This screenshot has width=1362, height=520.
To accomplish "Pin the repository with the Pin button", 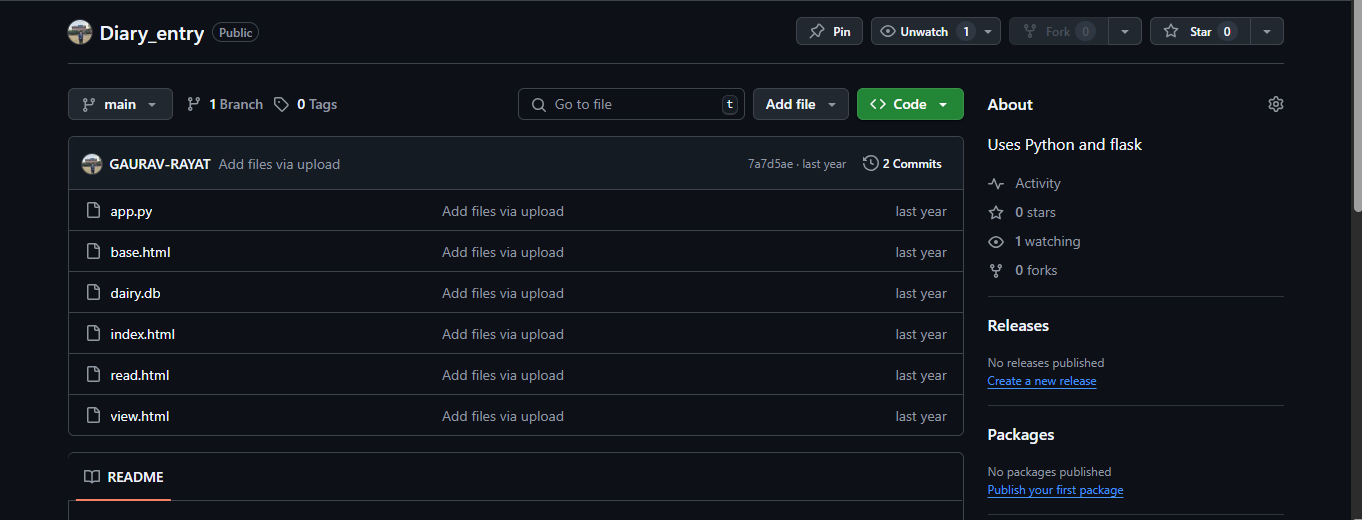I will 829,31.
